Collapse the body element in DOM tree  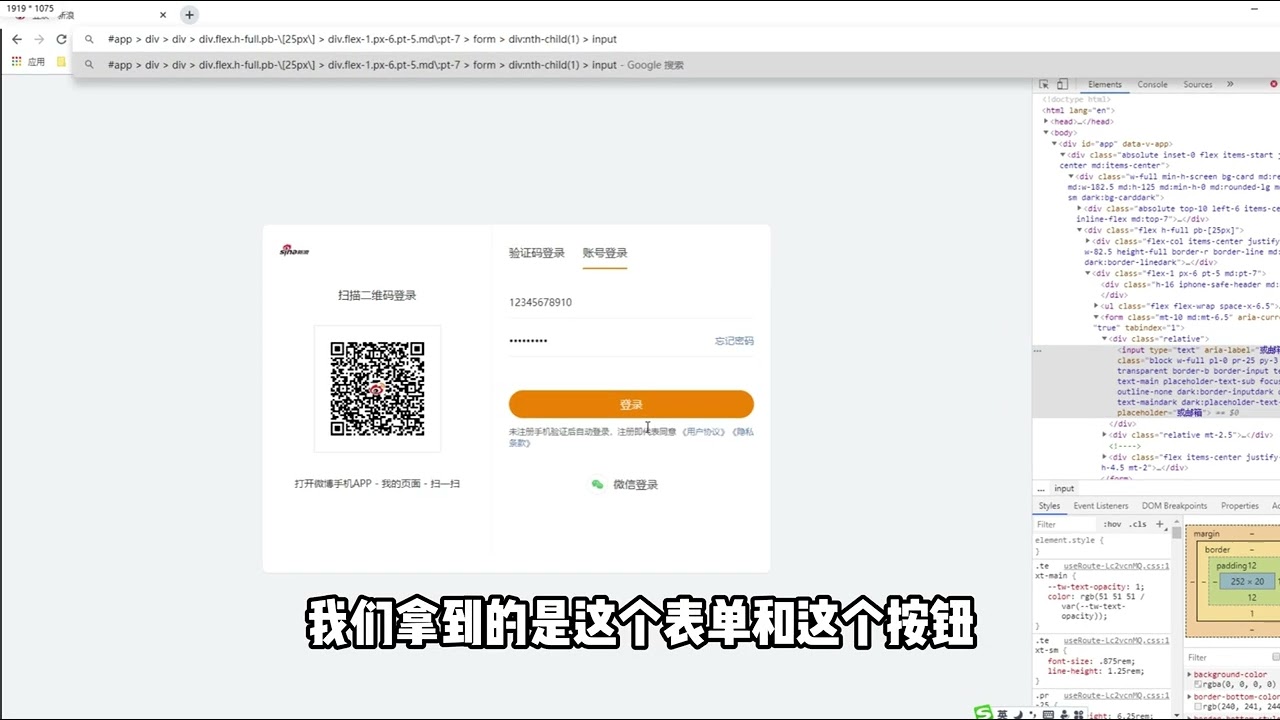(1046, 132)
